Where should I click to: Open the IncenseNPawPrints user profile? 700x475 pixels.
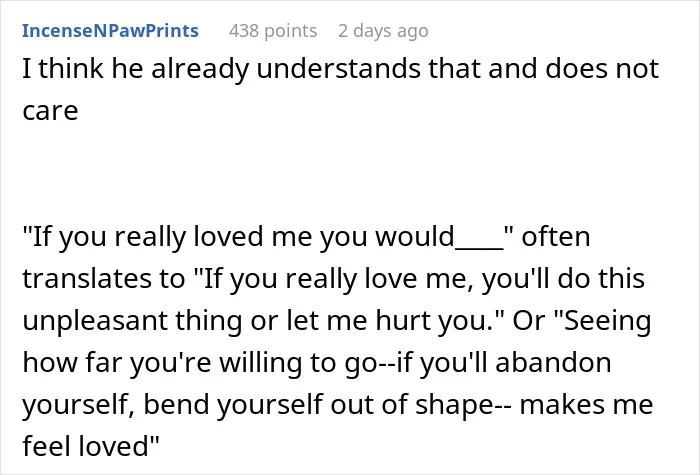110,30
